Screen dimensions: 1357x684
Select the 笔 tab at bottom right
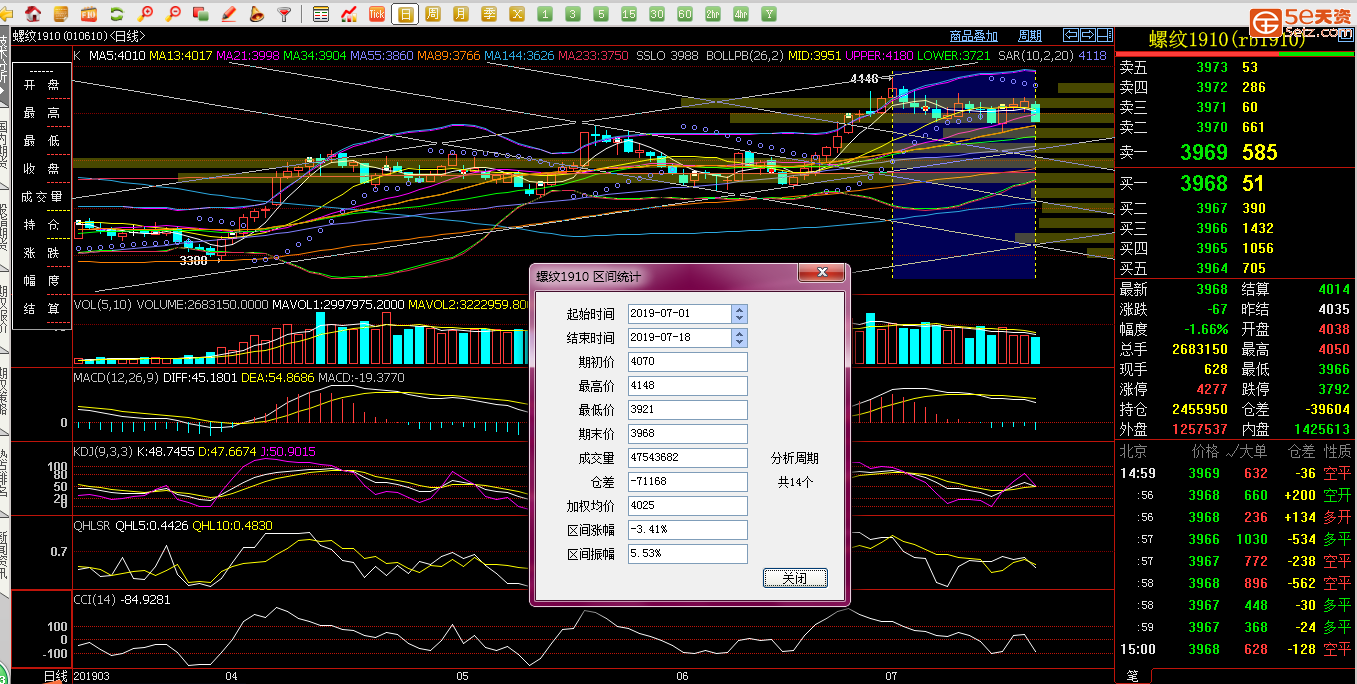click(x=1133, y=676)
